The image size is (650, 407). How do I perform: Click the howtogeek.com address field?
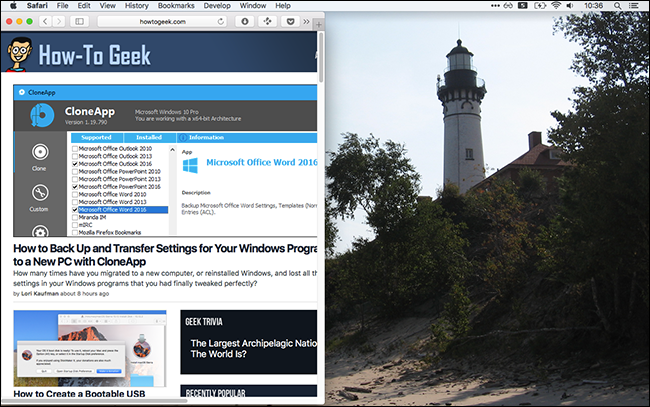[162, 22]
